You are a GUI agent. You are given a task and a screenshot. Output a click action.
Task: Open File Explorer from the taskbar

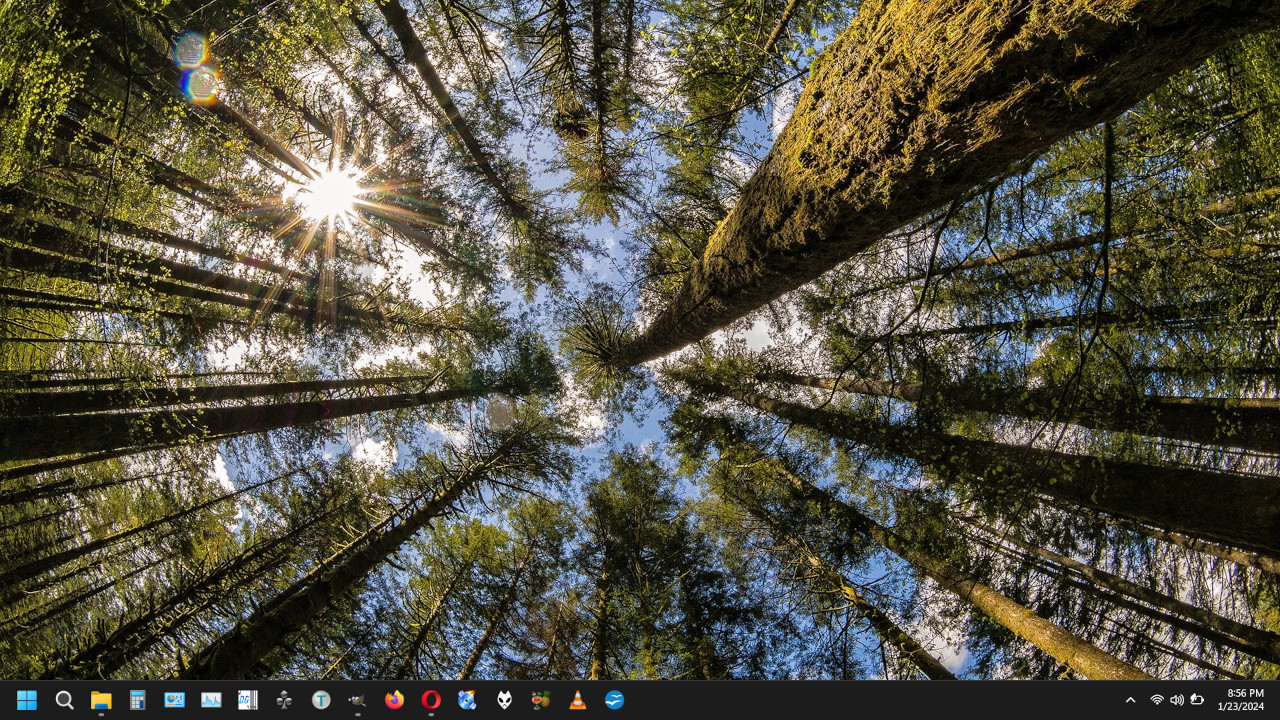pos(101,700)
